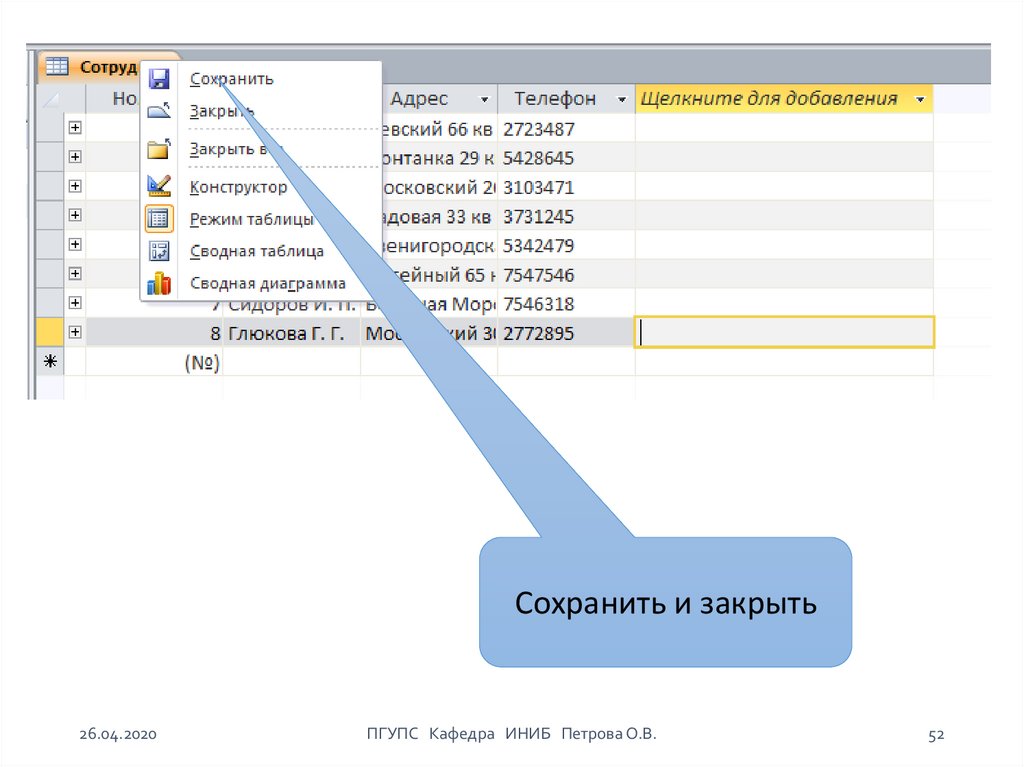The height and width of the screenshot is (767, 1024).
Task: Click the table icon on the Сотруд tab
Action: coord(57,67)
